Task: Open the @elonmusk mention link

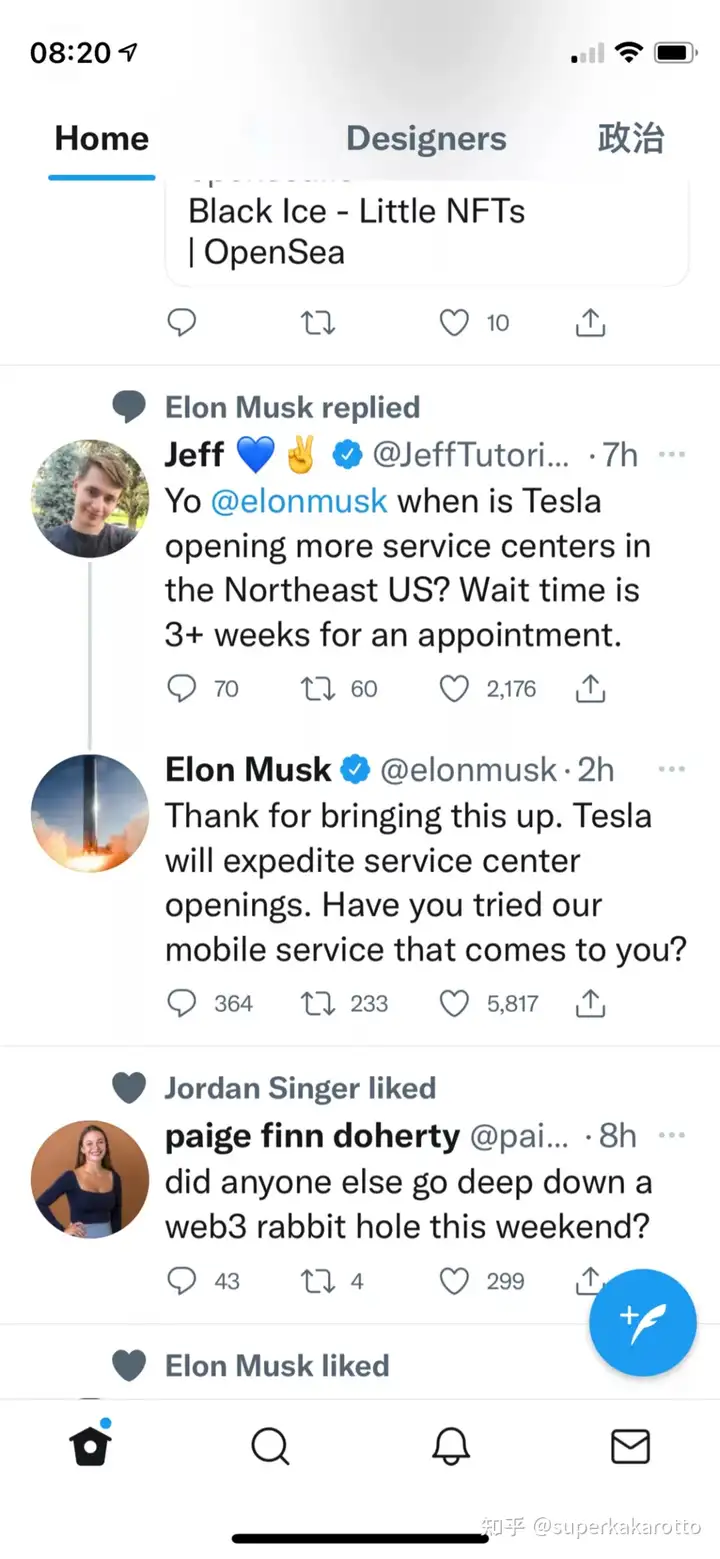Action: (299, 500)
